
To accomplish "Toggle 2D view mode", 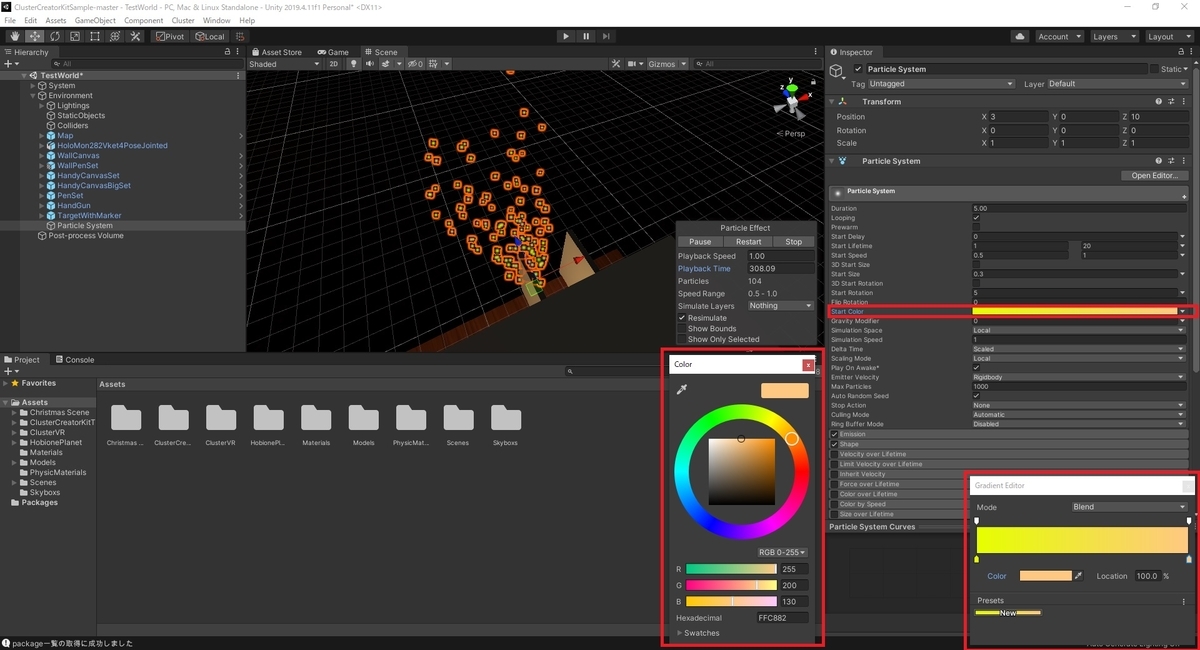I will click(x=334, y=64).
